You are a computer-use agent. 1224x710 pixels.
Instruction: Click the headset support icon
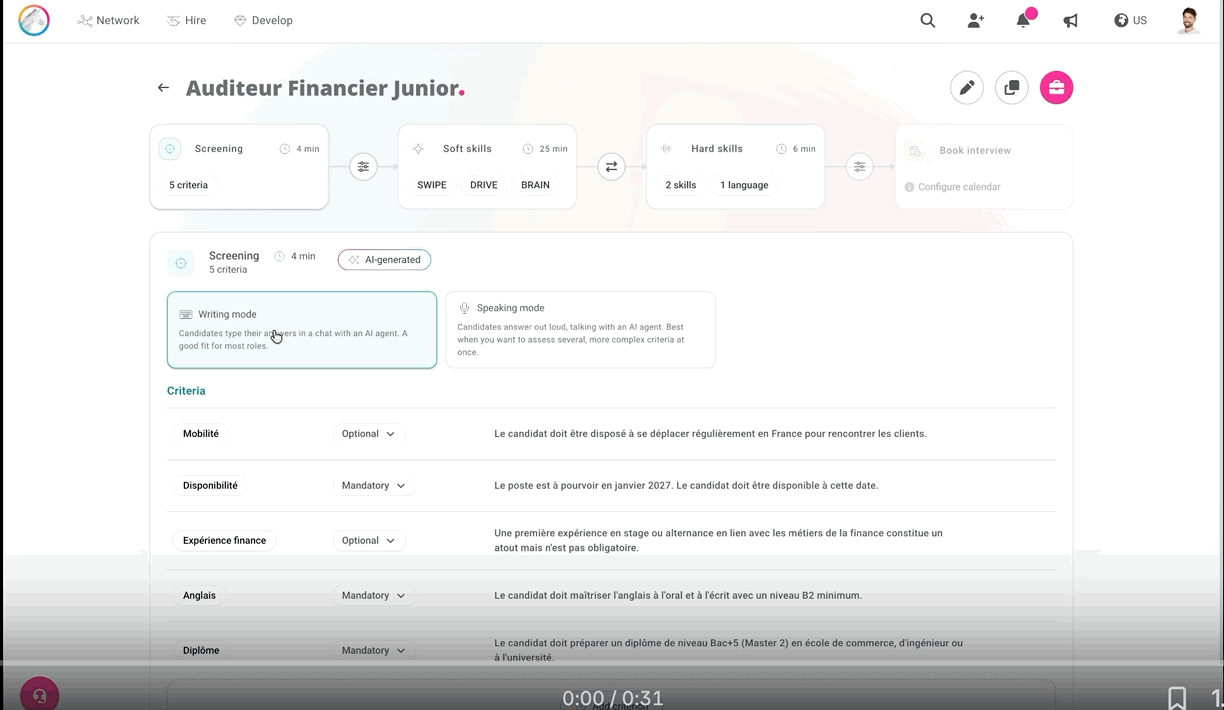(x=40, y=695)
